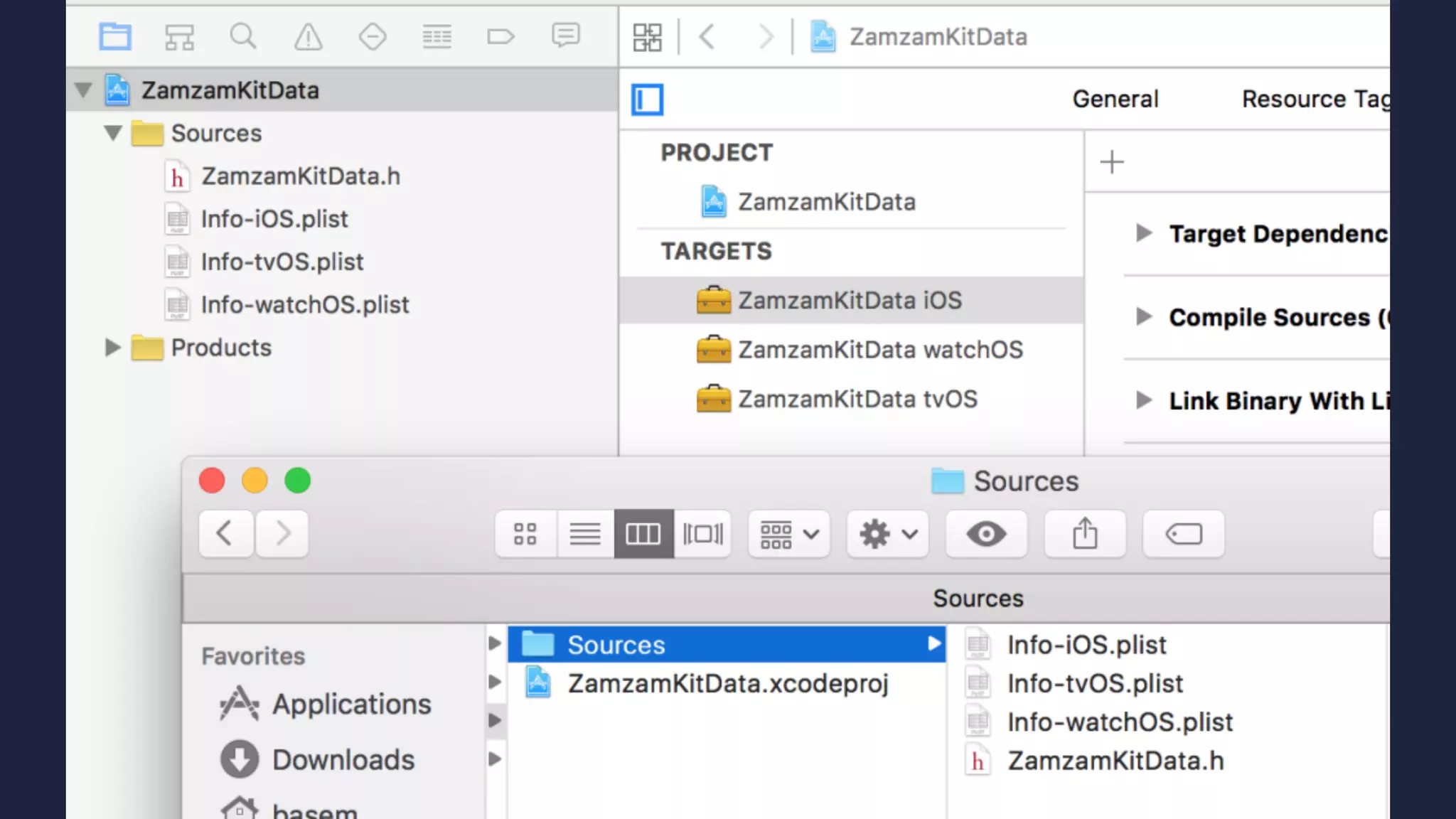Image resolution: width=1456 pixels, height=819 pixels.
Task: Open the report navigator speech bubble
Action: 566,35
